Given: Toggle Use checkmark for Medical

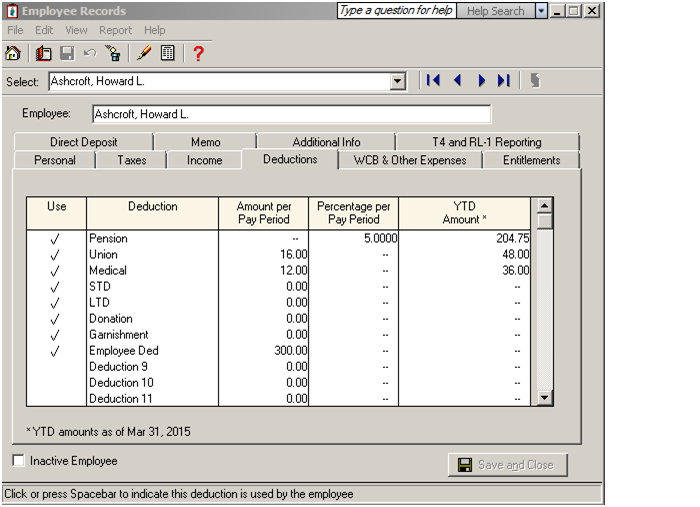Looking at the screenshot, I should 55,271.
